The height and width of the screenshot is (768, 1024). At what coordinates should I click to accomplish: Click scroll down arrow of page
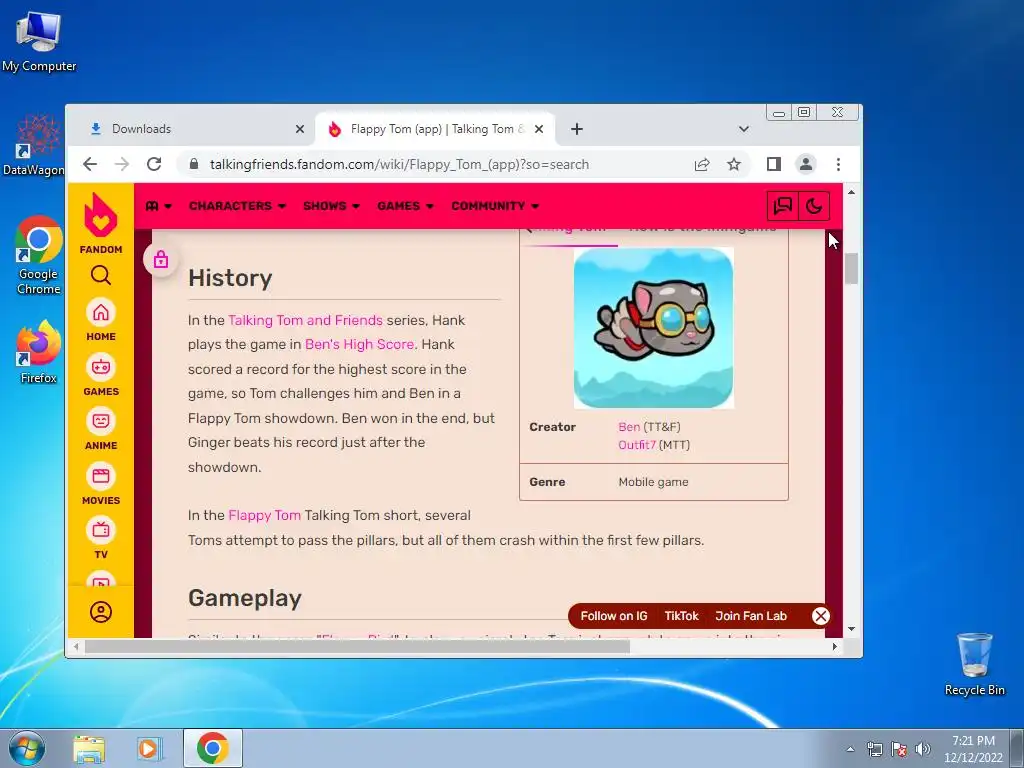coord(851,629)
